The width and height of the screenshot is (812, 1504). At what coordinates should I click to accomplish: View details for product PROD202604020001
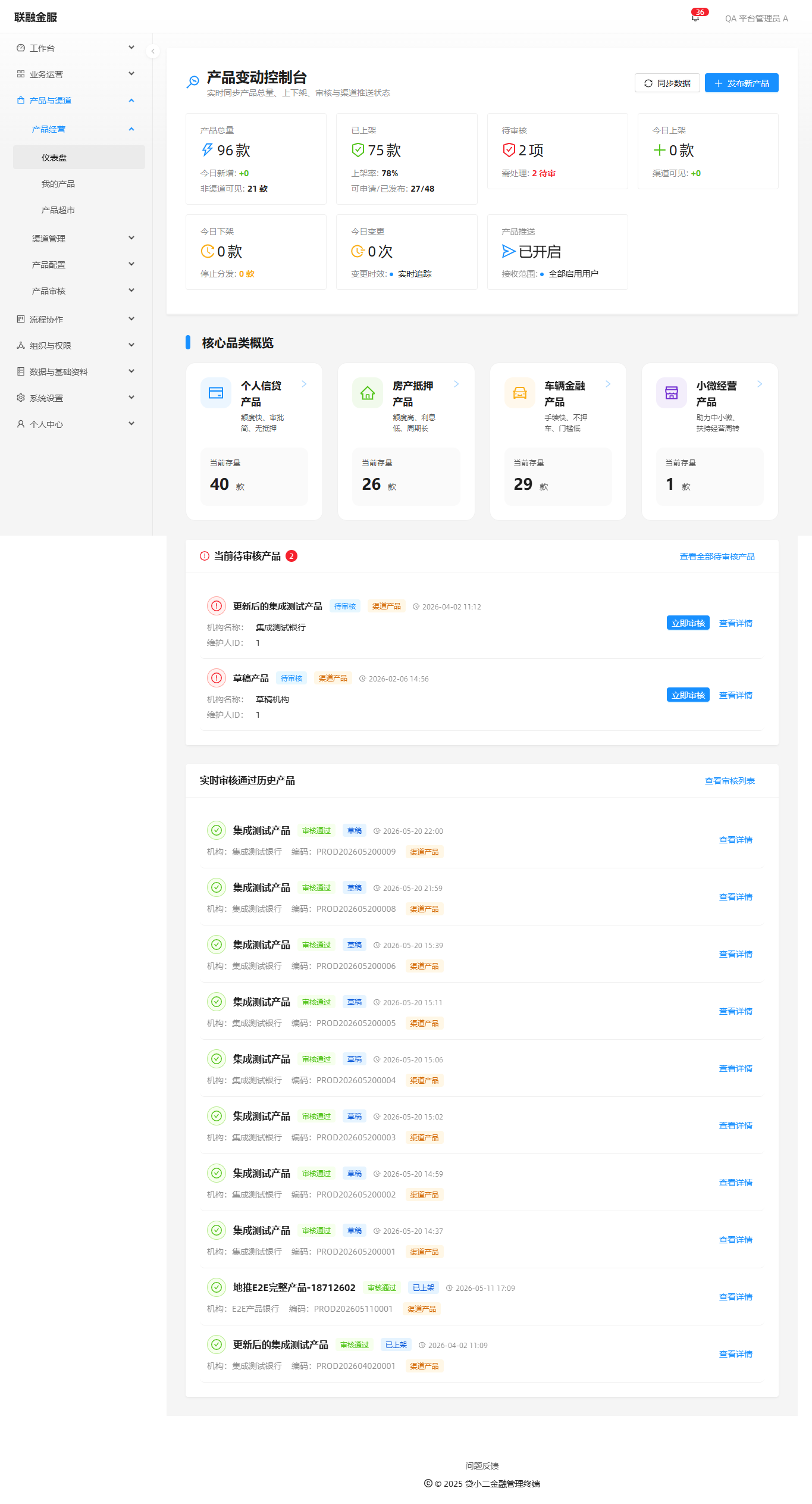click(x=735, y=1354)
